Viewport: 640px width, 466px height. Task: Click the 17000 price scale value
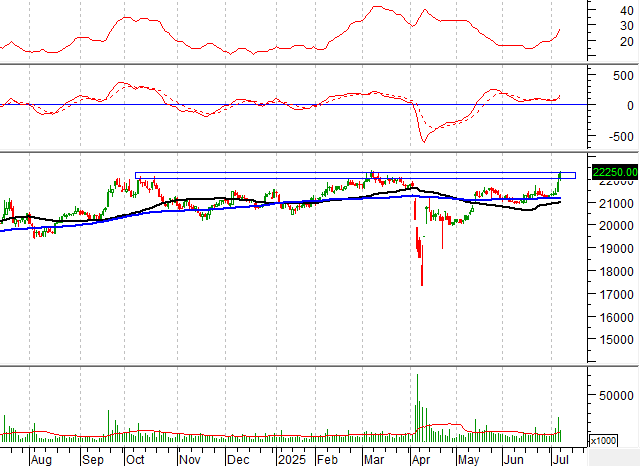(x=616, y=294)
